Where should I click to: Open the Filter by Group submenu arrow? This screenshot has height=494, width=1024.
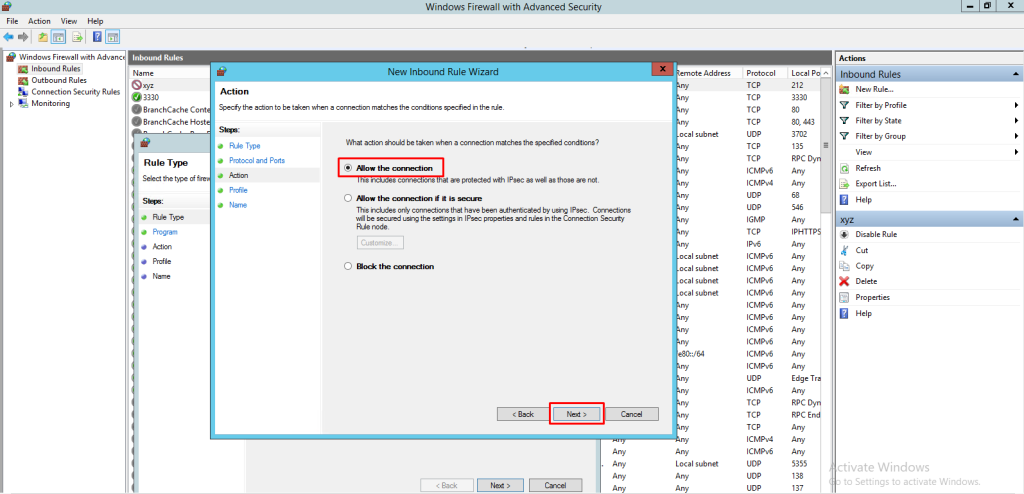pyautogui.click(x=1016, y=137)
